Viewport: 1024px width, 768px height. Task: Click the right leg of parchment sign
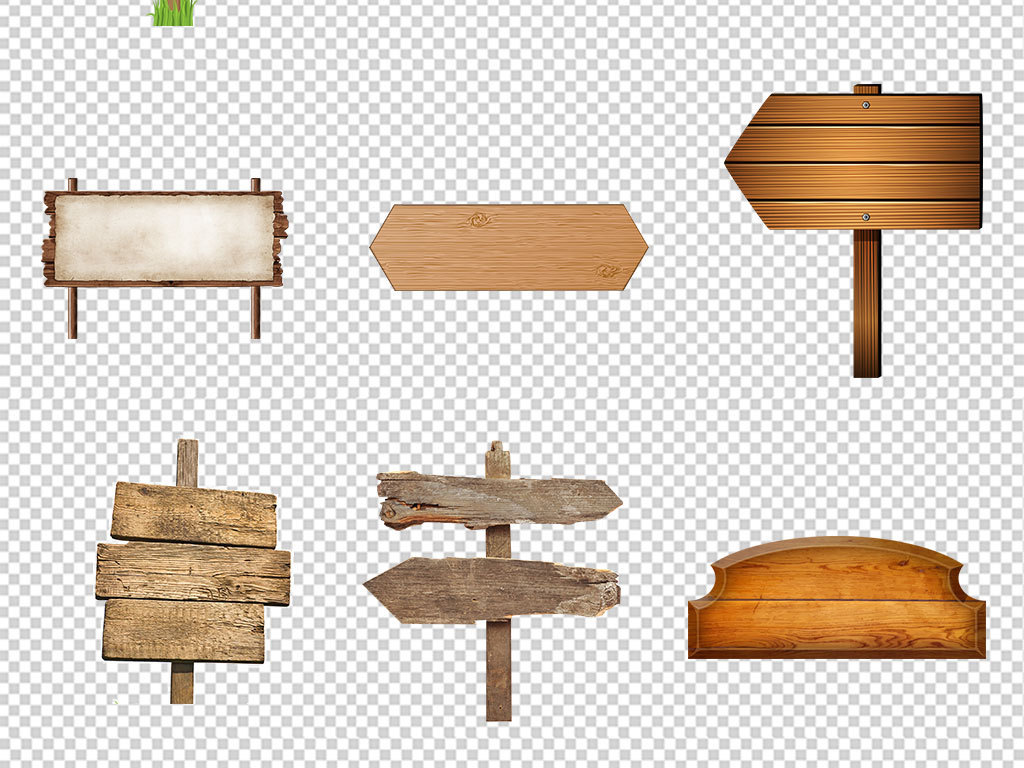click(x=256, y=312)
